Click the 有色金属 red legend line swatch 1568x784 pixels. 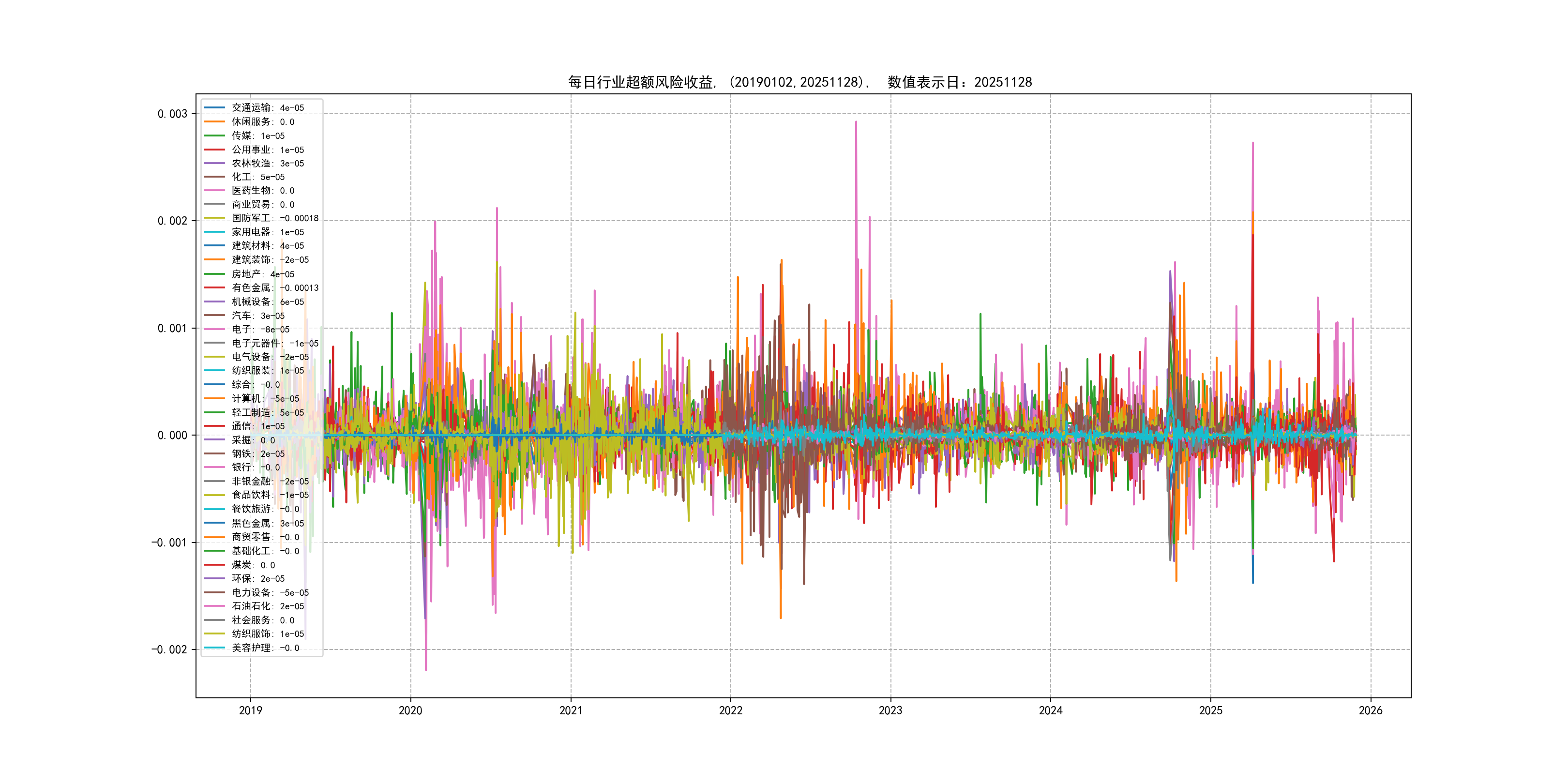pos(214,287)
